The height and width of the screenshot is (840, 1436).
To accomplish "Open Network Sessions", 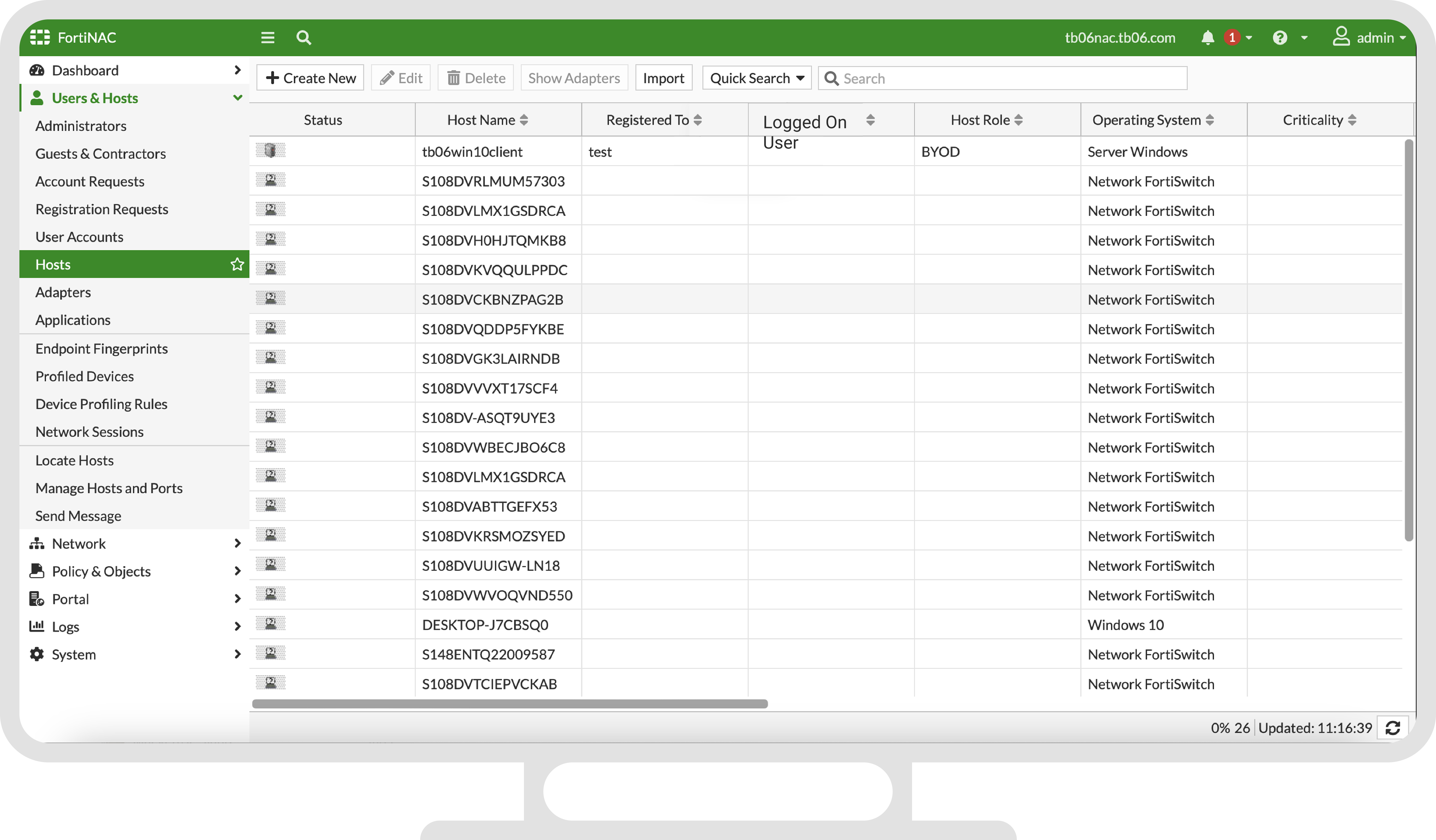I will pyautogui.click(x=90, y=432).
